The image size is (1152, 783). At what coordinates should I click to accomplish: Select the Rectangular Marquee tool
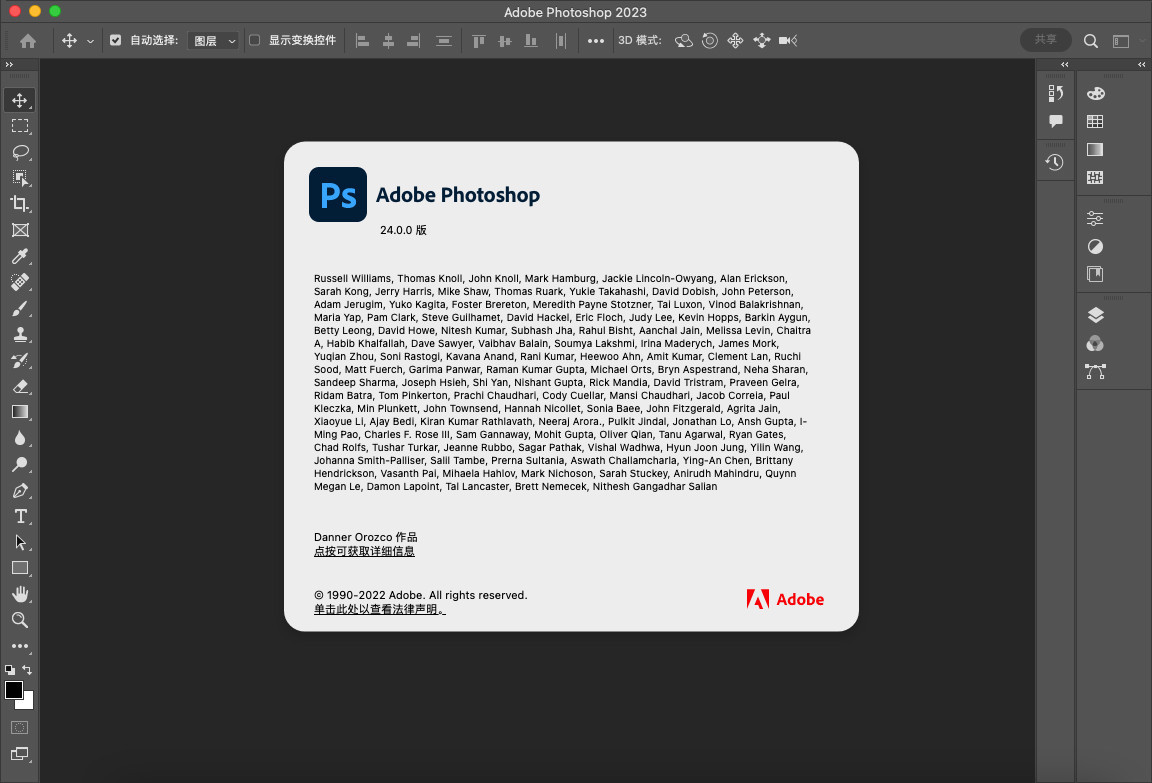coord(20,126)
